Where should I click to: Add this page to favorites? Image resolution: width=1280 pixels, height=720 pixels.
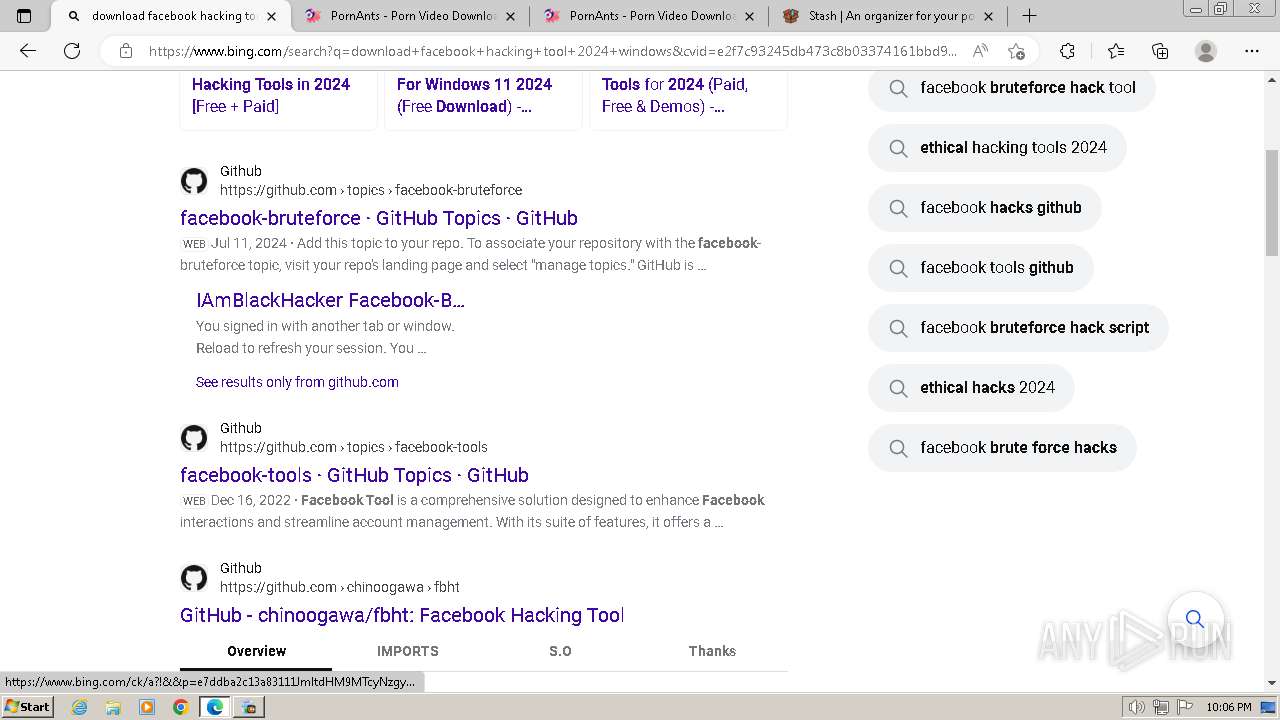pyautogui.click(x=1017, y=51)
